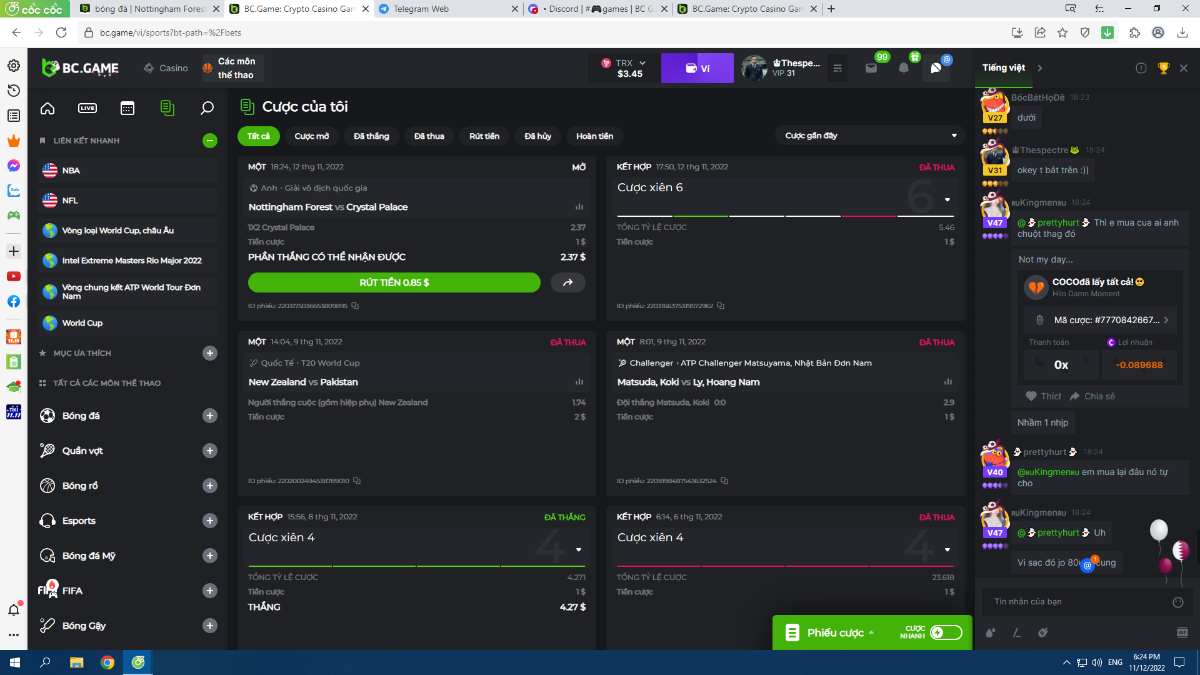Click the Rút tiền 0.85 $ button
This screenshot has width=1200, height=675.
pyautogui.click(x=394, y=283)
